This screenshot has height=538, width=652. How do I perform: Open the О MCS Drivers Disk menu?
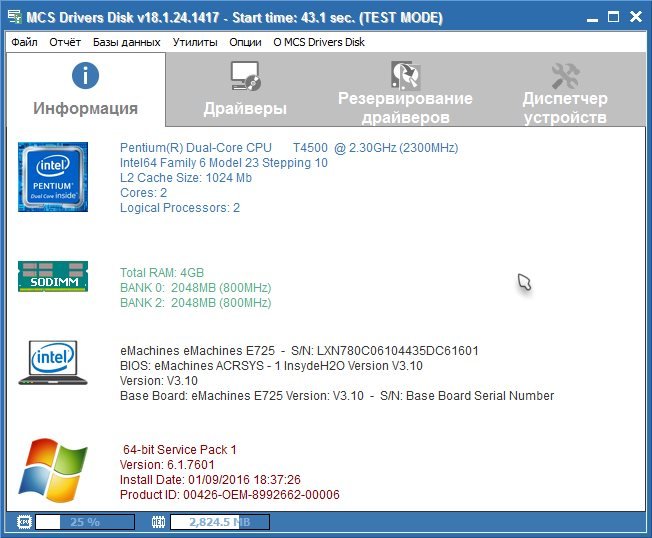tap(319, 42)
